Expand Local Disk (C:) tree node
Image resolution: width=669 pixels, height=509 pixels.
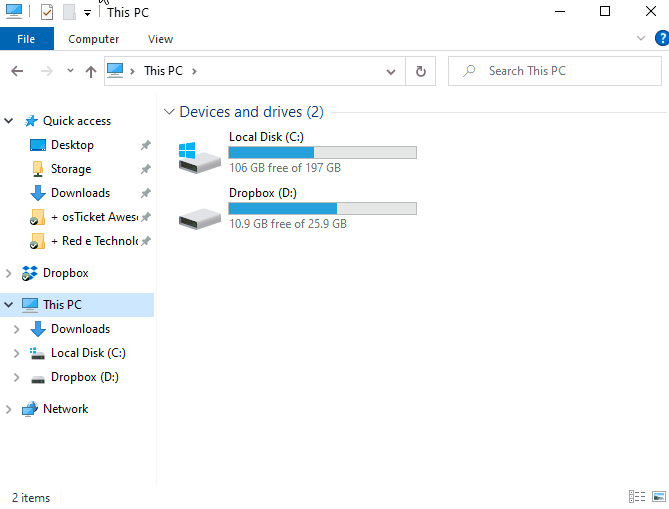(x=17, y=353)
